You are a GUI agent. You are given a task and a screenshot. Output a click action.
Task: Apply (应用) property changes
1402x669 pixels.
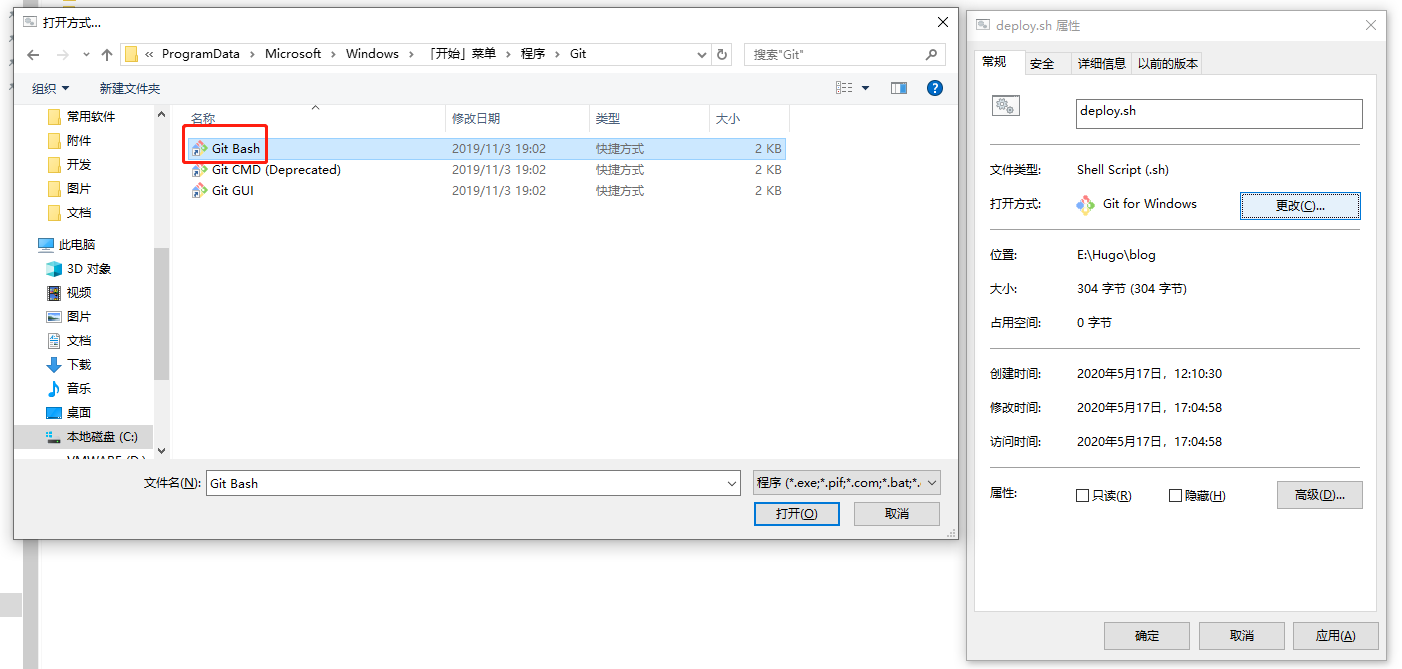point(1336,635)
